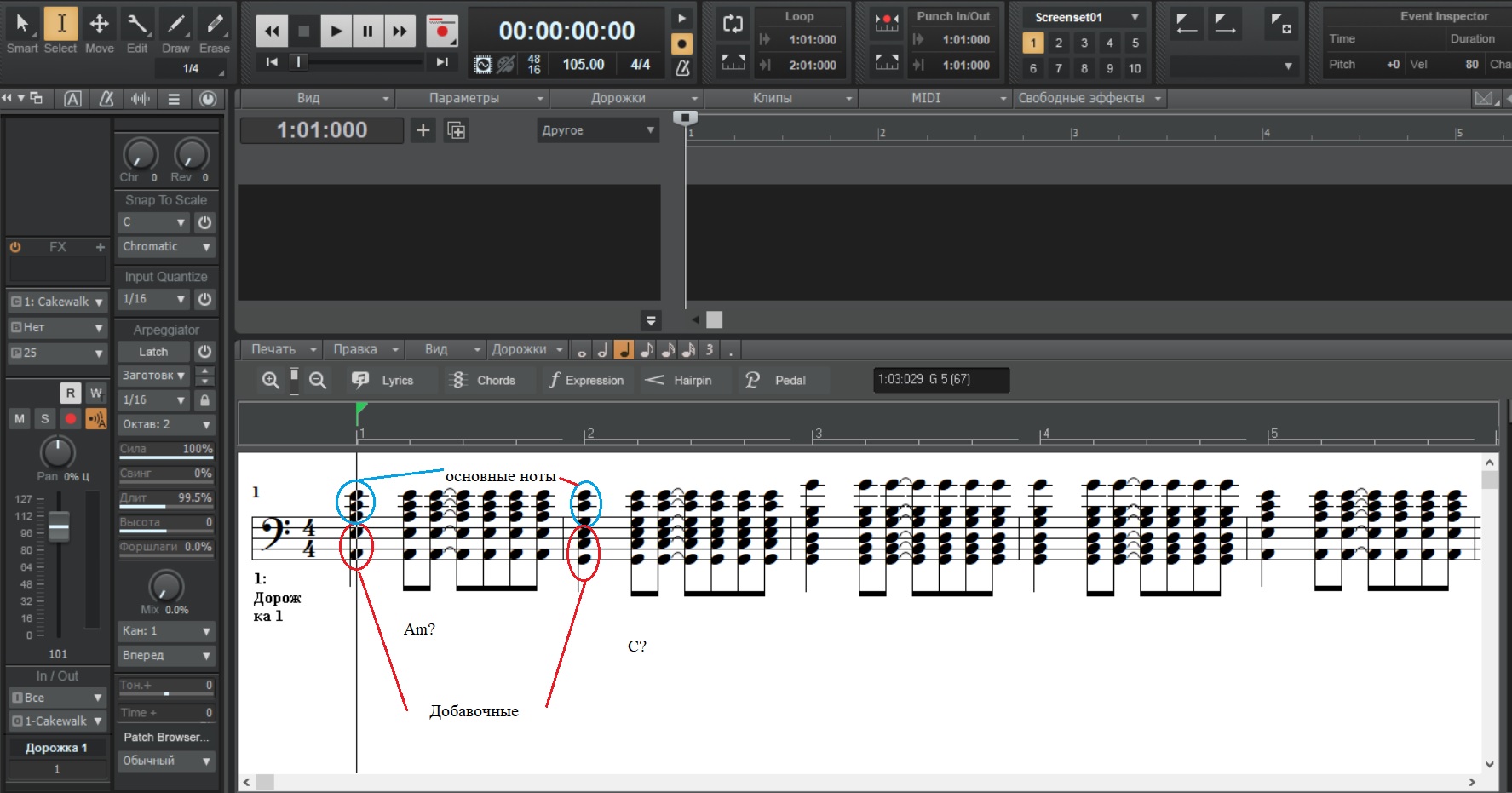Click the duplicate track icon
Image resolution: width=1512 pixels, height=793 pixels.
pyautogui.click(x=457, y=130)
